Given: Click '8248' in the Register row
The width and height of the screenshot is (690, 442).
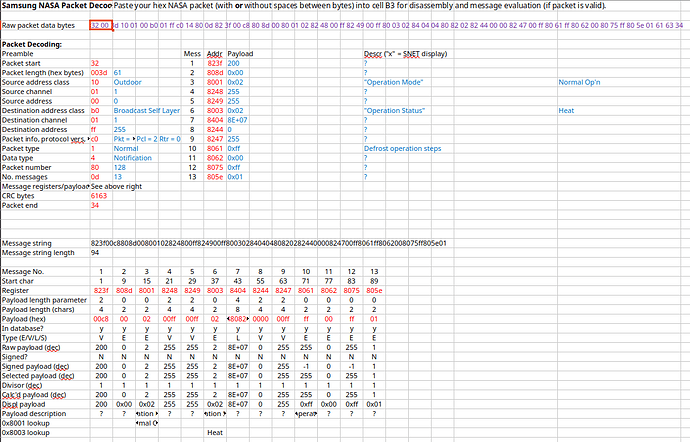Looking at the screenshot, I should point(169,291).
